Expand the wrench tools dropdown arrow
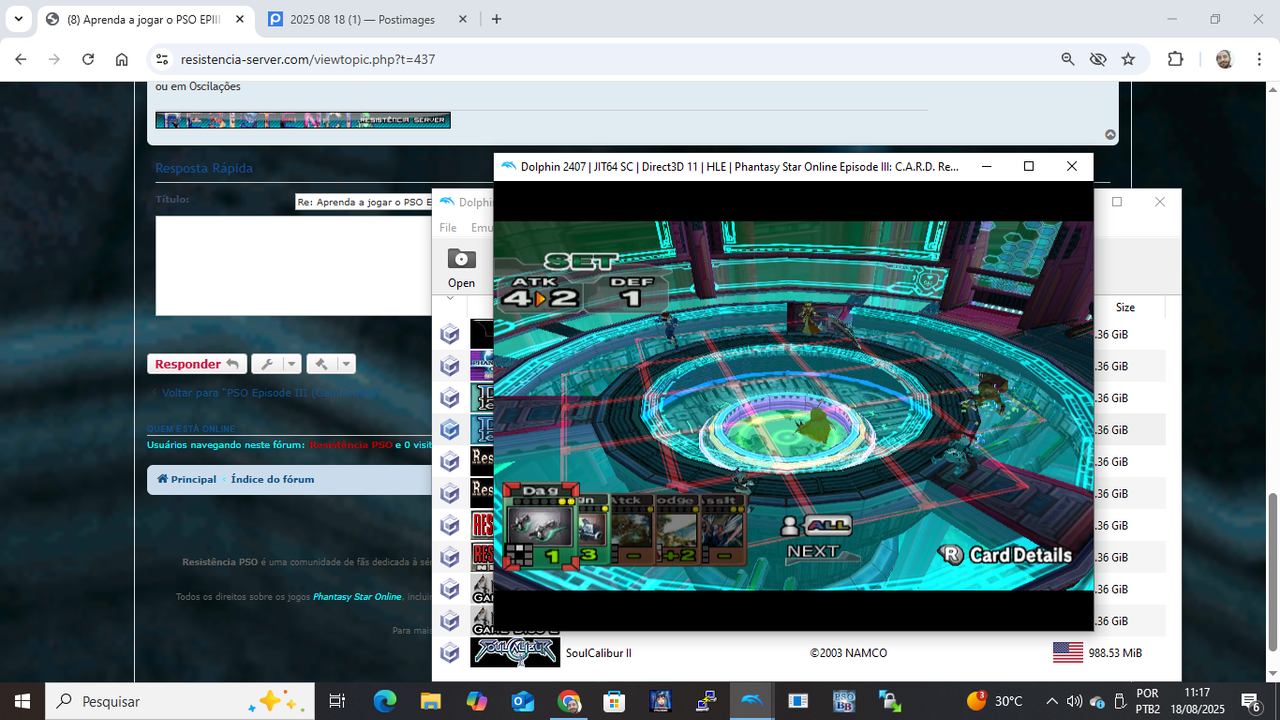Viewport: 1280px width, 720px height. [292, 364]
